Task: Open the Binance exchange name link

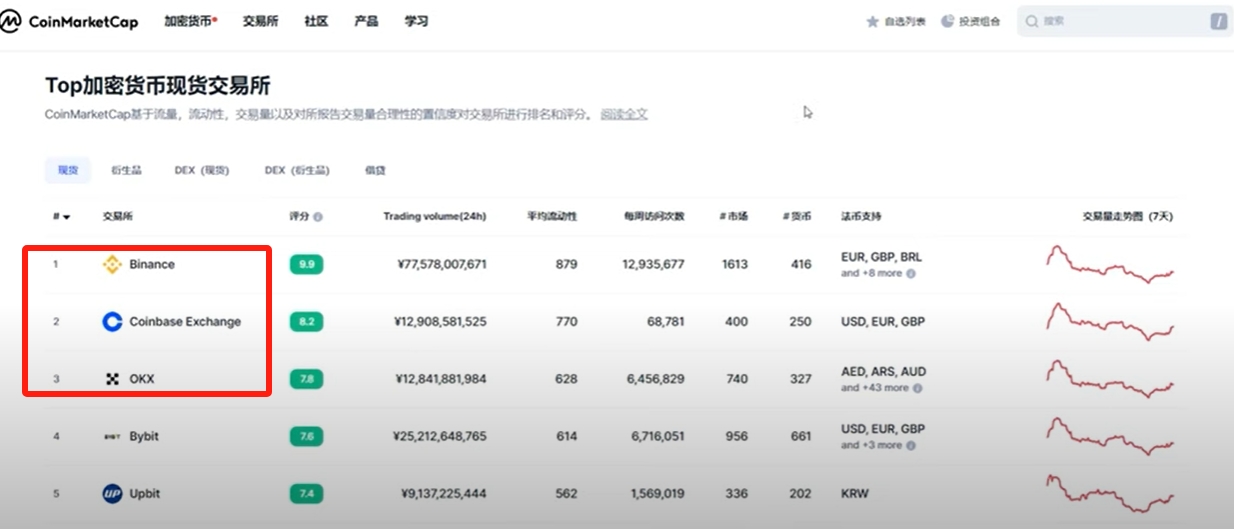Action: 152,264
